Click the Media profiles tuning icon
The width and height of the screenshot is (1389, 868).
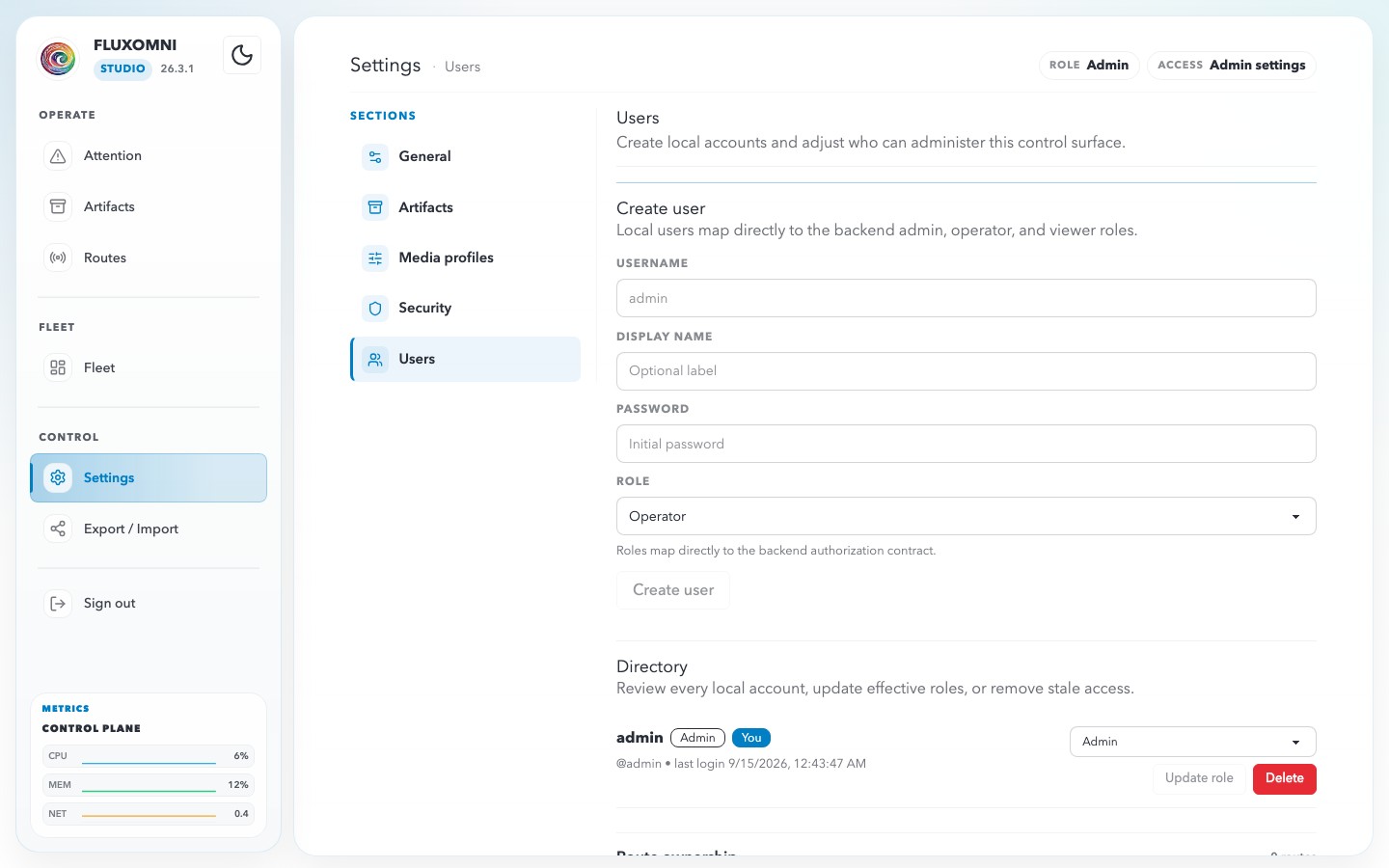coord(375,258)
